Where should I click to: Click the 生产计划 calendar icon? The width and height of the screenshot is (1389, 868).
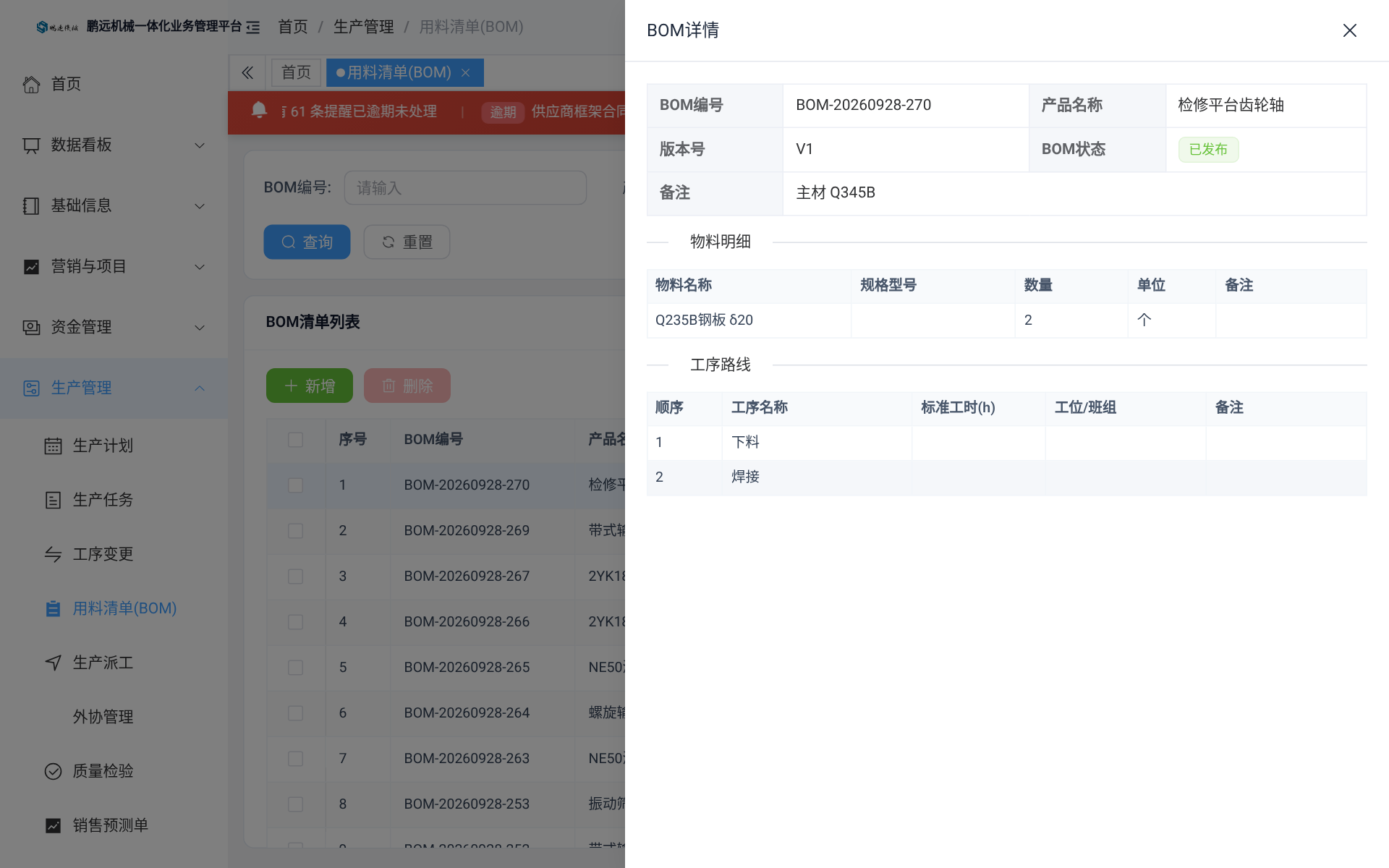click(53, 446)
